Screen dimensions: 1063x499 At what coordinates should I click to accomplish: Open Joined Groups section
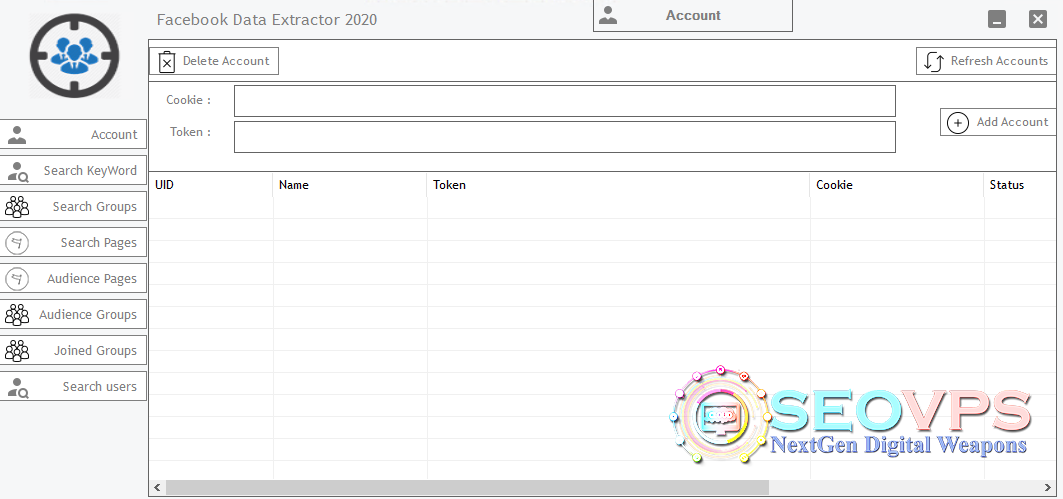point(73,350)
